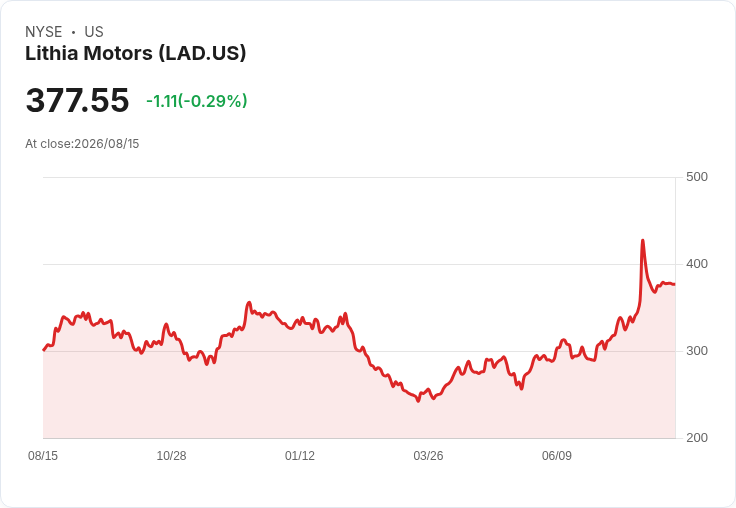The width and height of the screenshot is (736, 508).
Task: Click the 500 y-axis label
Action: (697, 177)
